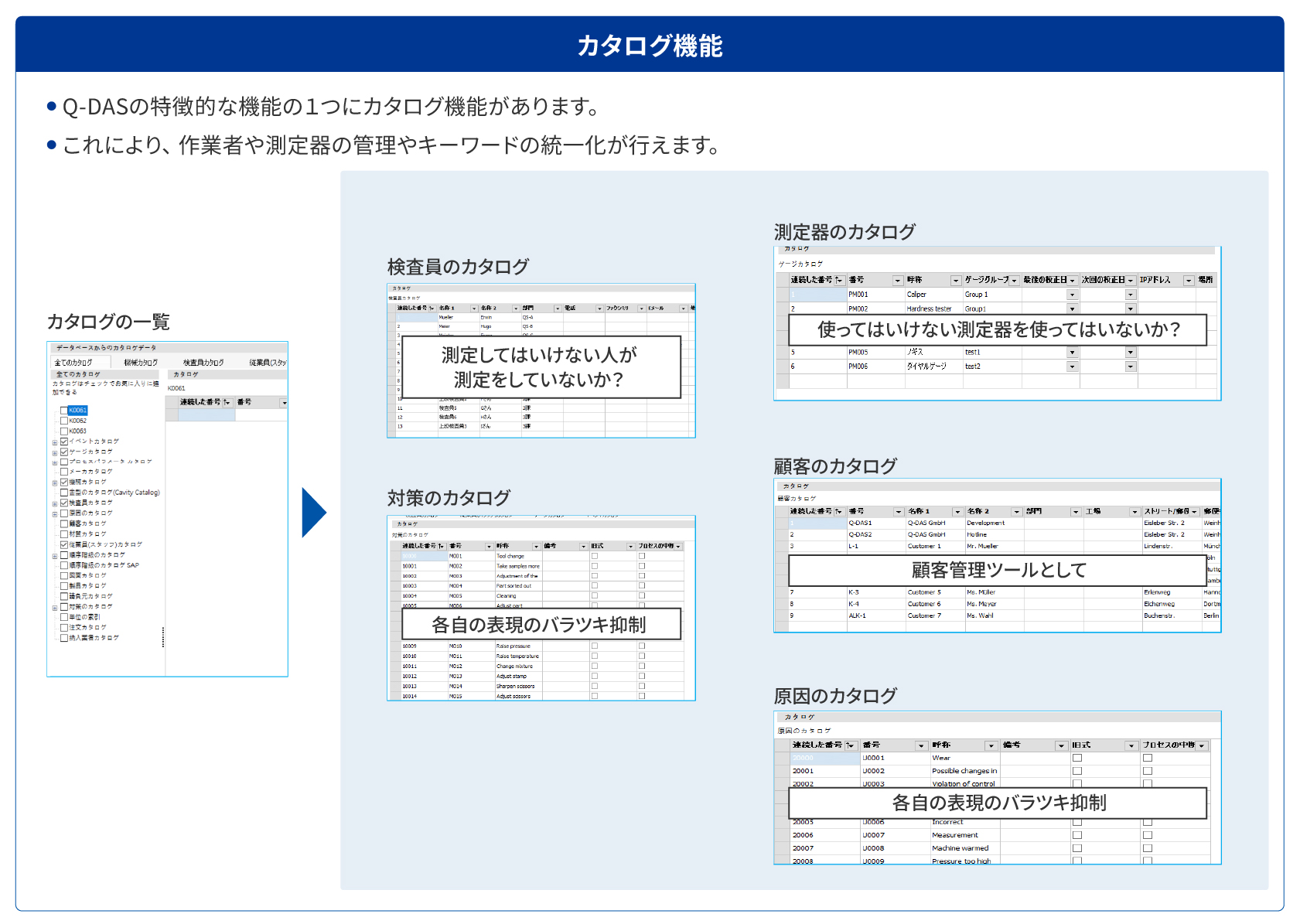Select the U0002 number cell
The height and width of the screenshot is (924, 1300).
(x=895, y=771)
